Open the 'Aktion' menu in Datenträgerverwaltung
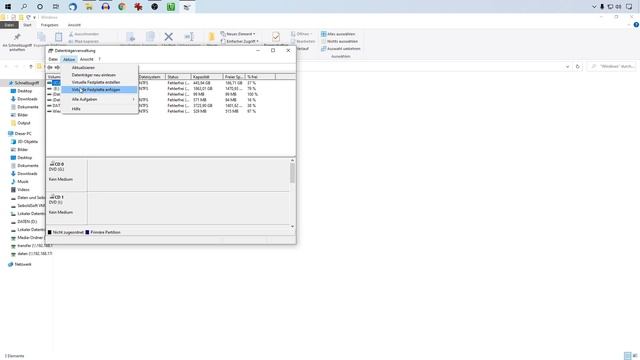 coord(69,59)
